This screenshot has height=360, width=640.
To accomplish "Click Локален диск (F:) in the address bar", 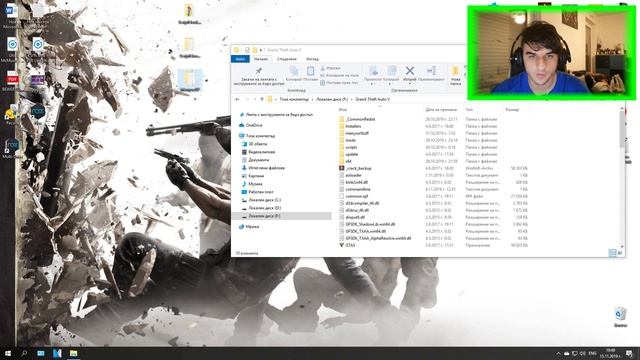I will pos(332,99).
